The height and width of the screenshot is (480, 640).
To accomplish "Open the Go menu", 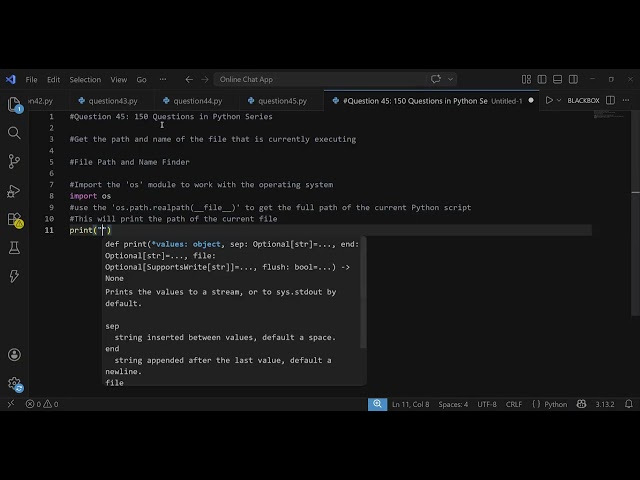I will click(x=141, y=80).
